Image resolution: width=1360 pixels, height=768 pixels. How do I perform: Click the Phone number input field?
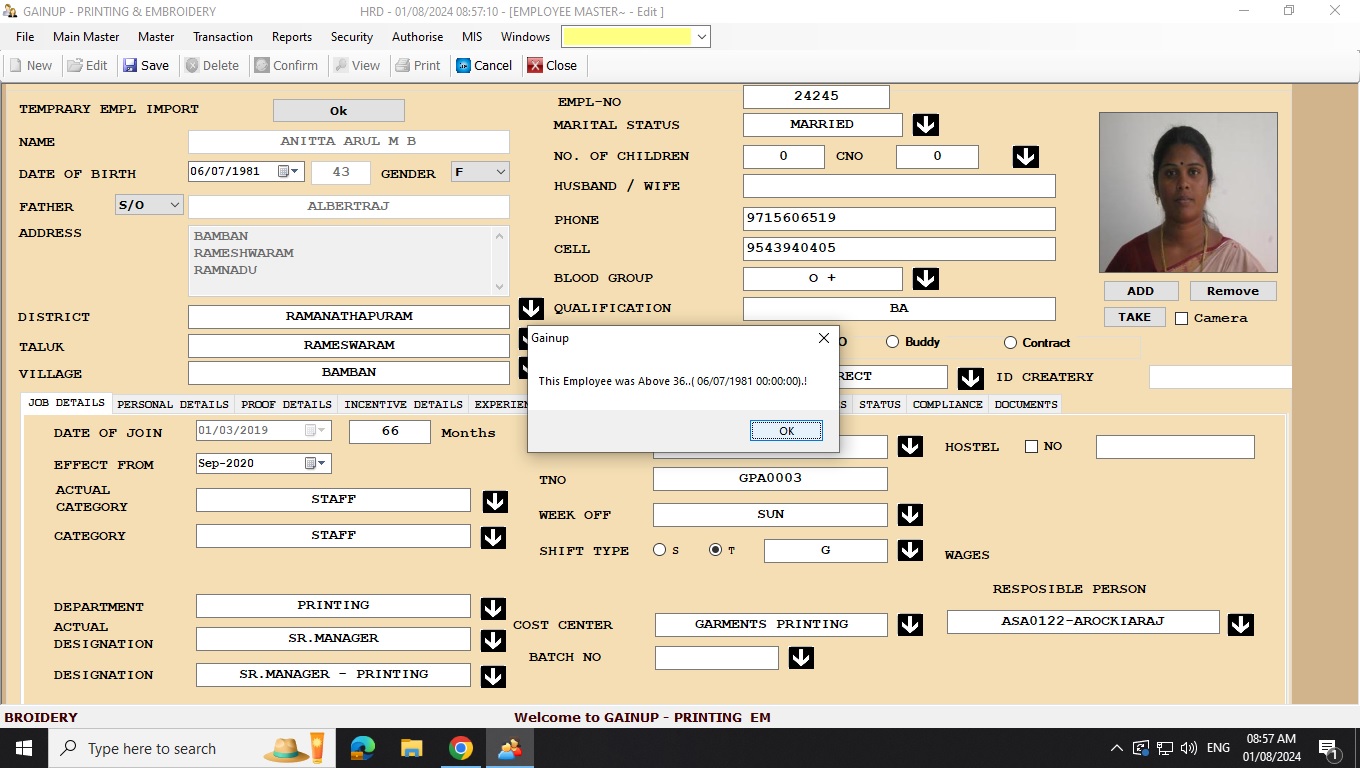898,218
